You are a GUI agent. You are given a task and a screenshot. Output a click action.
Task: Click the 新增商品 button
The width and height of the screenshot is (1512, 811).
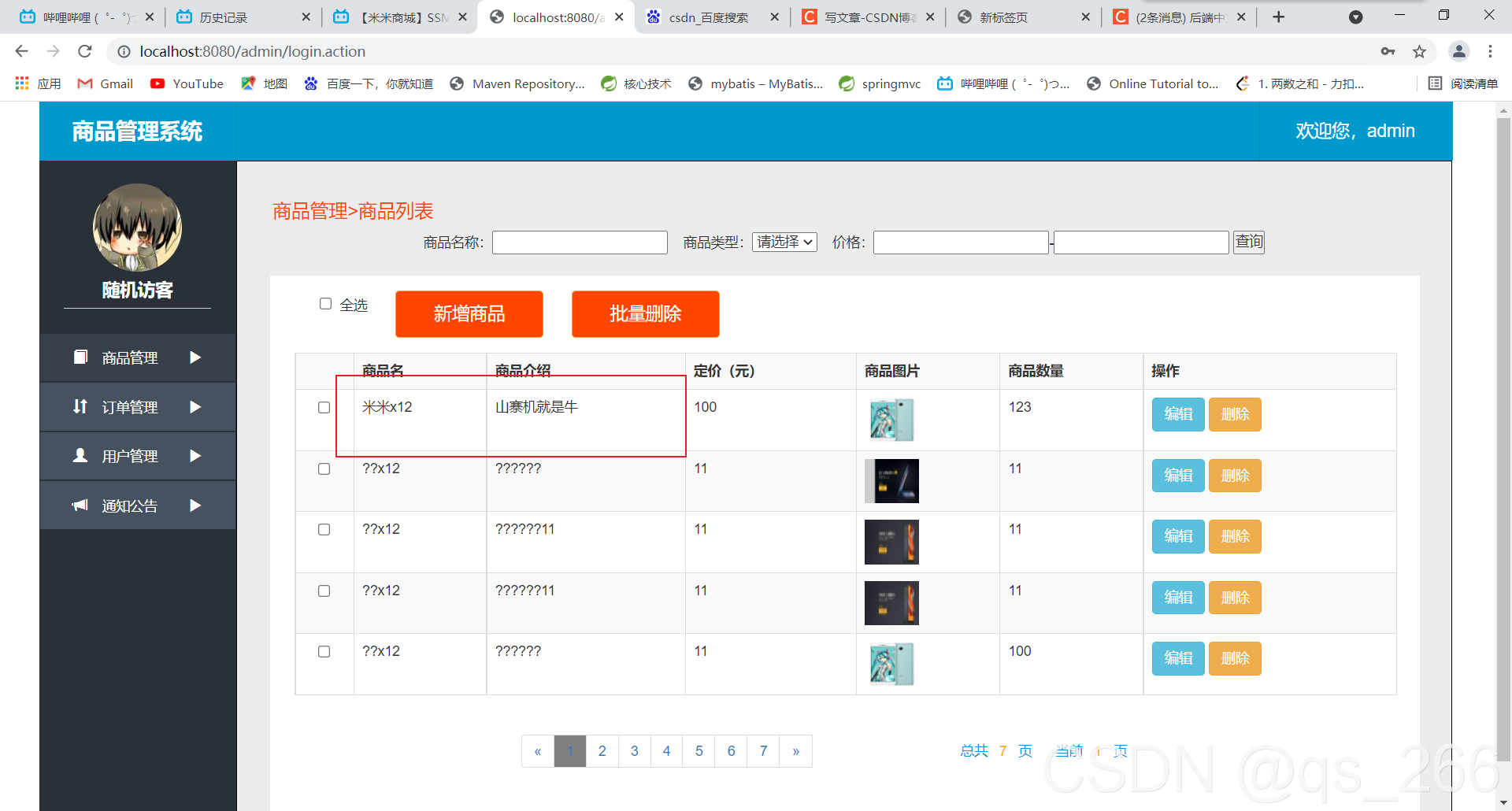coord(469,313)
